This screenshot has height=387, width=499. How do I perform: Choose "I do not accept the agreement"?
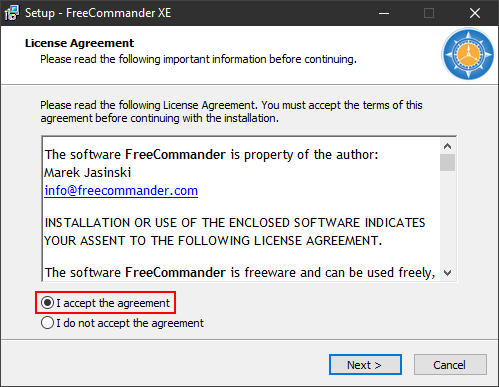tap(47, 323)
